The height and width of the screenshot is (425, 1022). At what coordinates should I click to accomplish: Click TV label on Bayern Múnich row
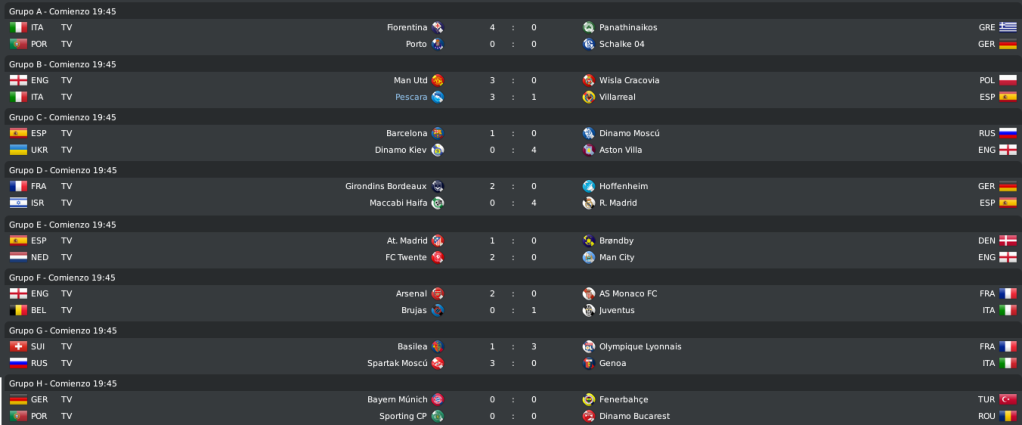point(66,399)
